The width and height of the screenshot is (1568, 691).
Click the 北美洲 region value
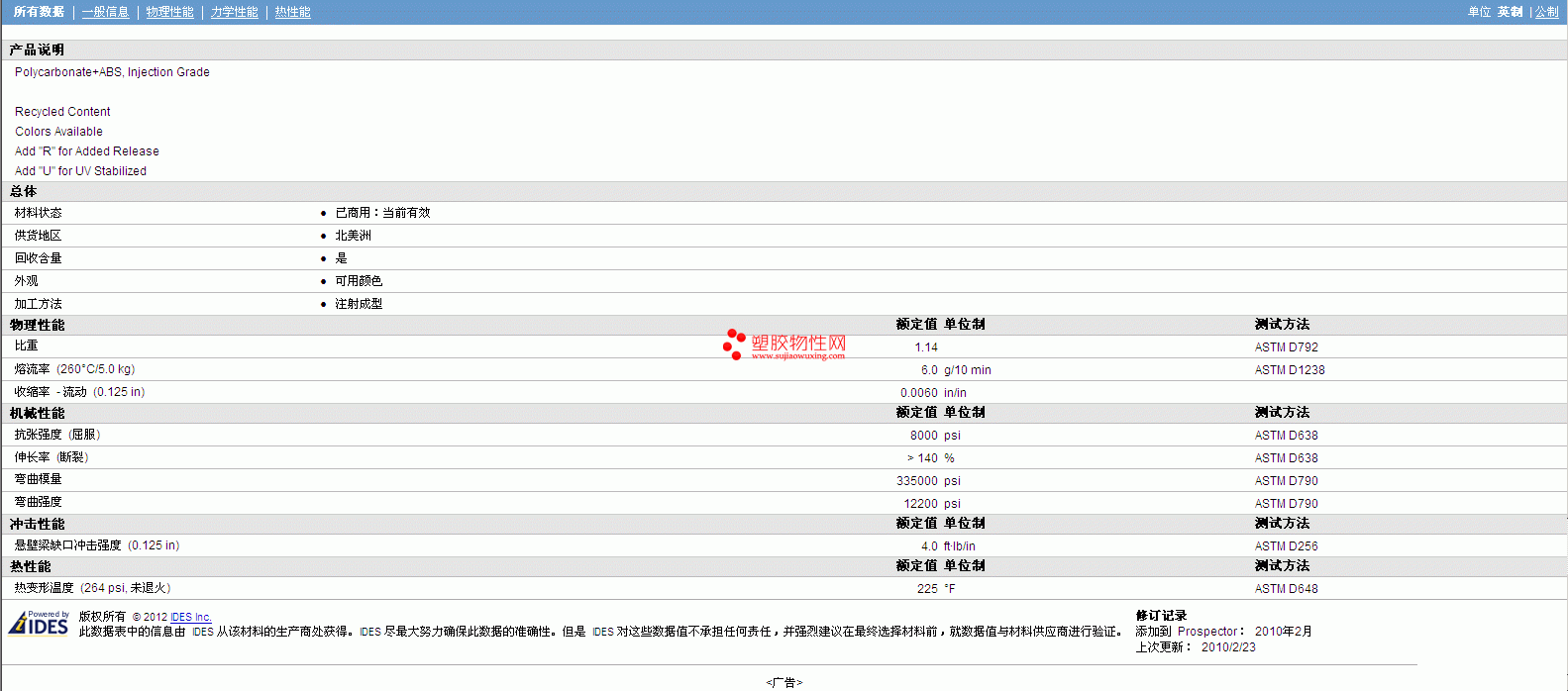(353, 236)
